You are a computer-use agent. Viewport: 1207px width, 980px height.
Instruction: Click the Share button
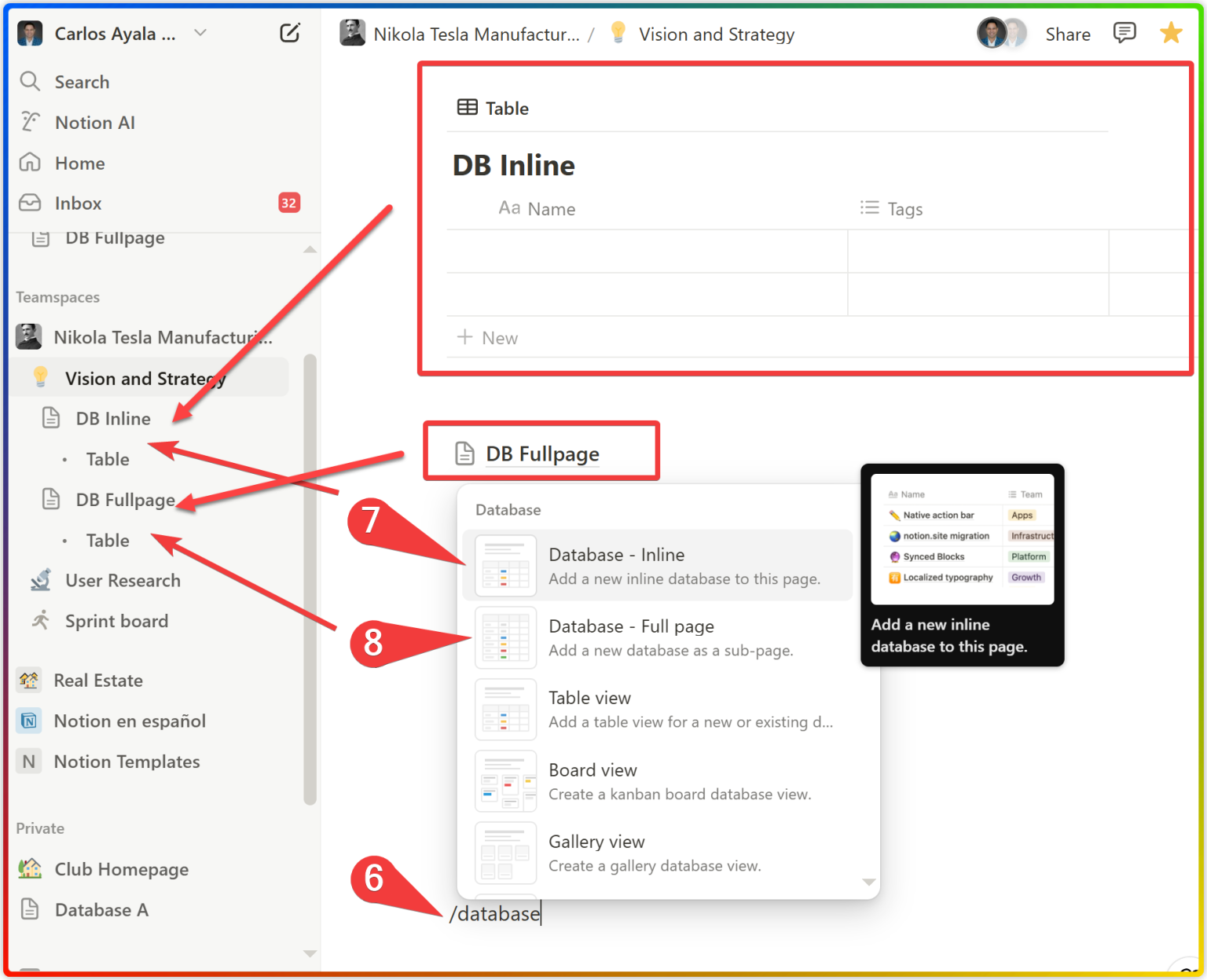pyautogui.click(x=1068, y=33)
